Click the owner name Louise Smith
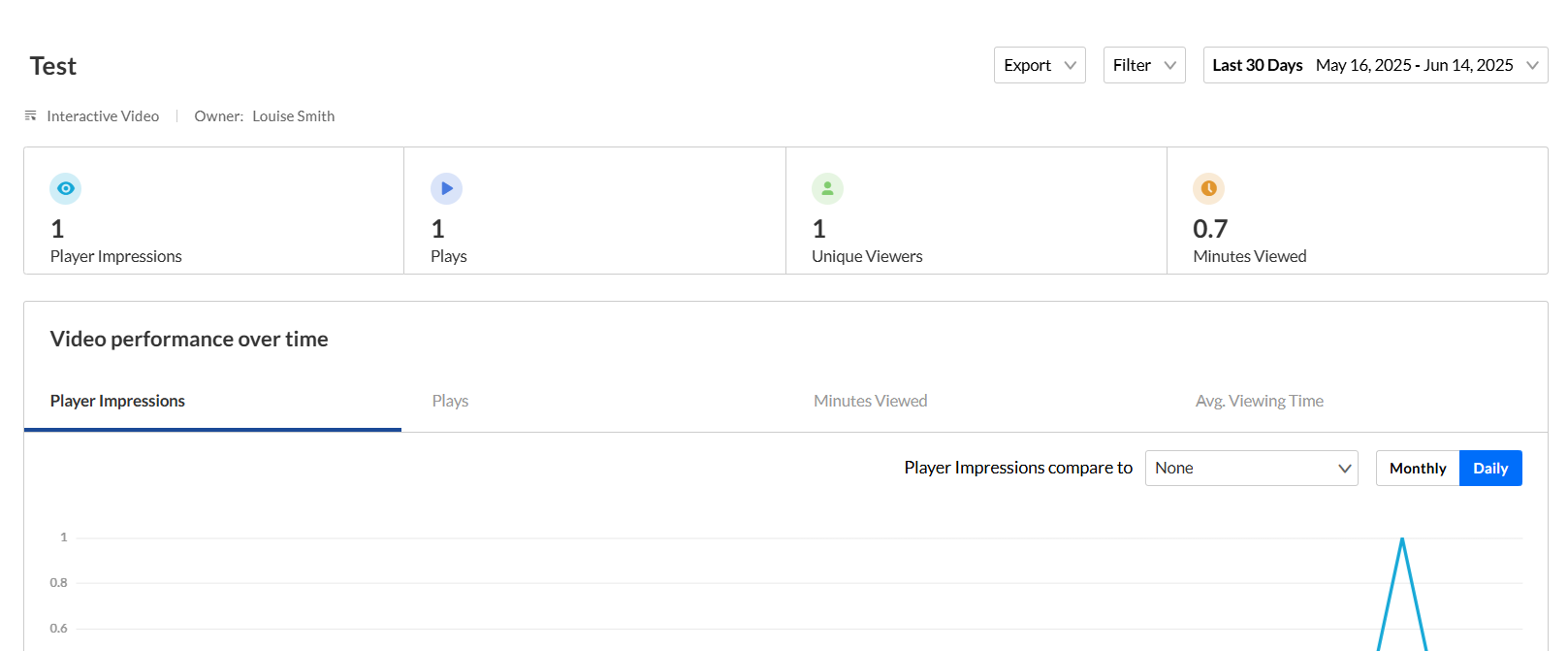The height and width of the screenshot is (651, 1568). click(x=293, y=116)
